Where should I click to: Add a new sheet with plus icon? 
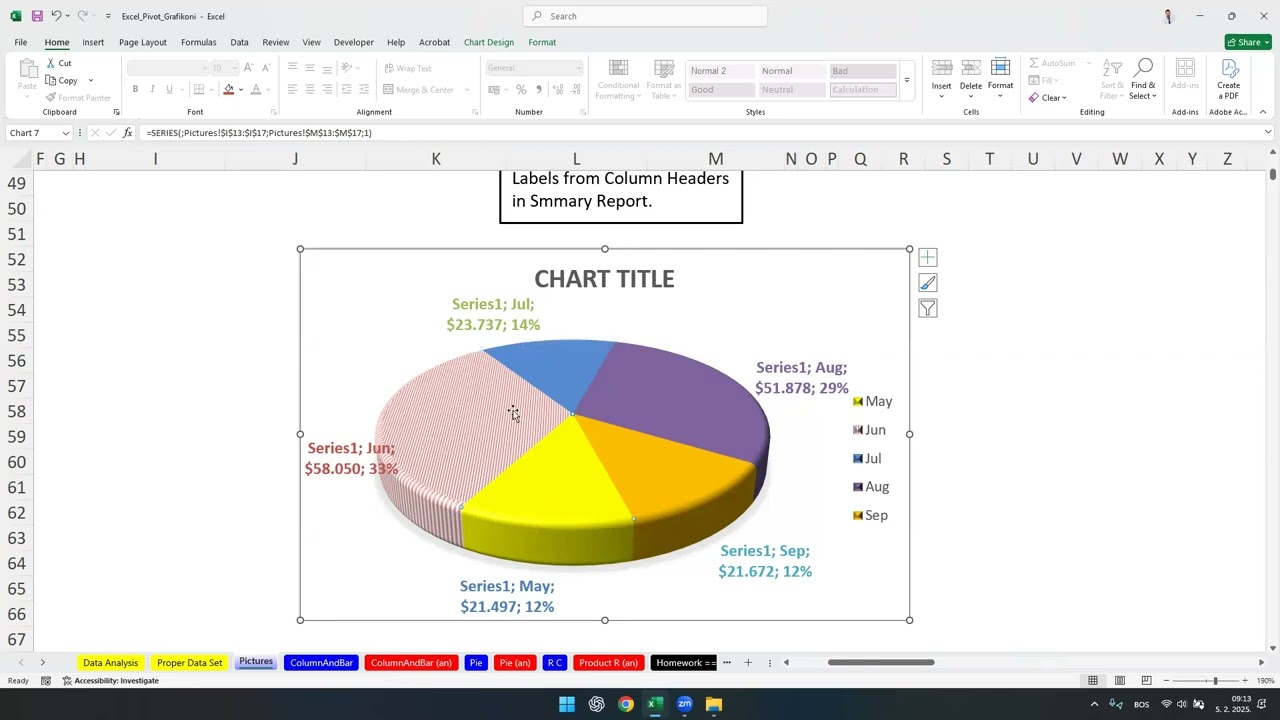pyautogui.click(x=748, y=662)
